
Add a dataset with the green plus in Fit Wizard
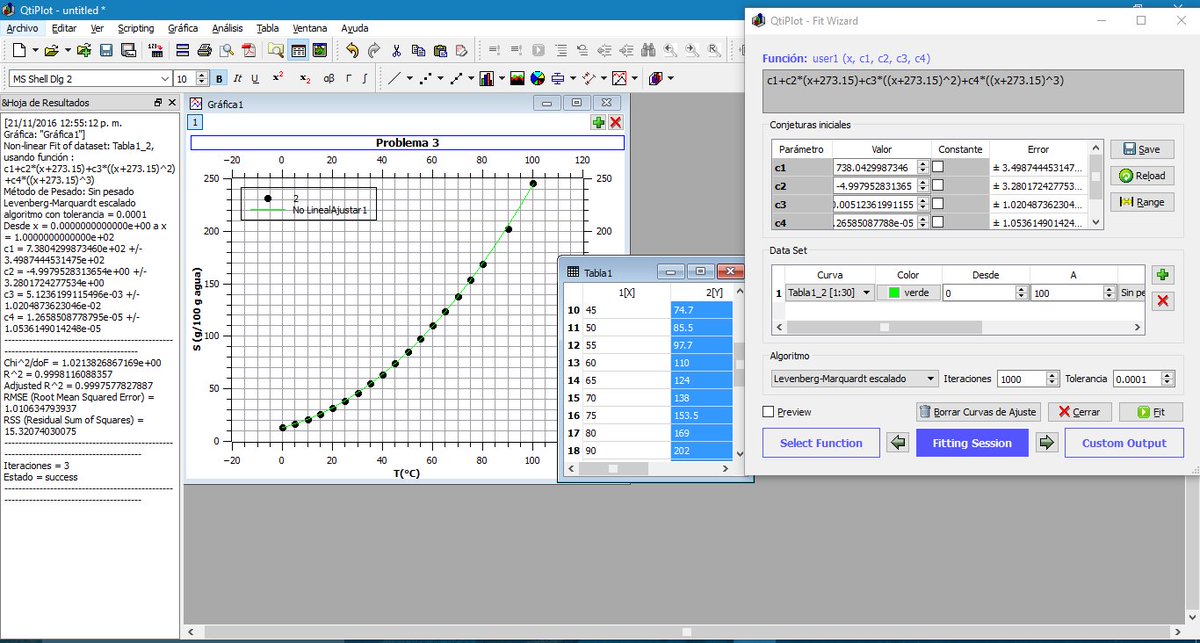pyautogui.click(x=1163, y=275)
